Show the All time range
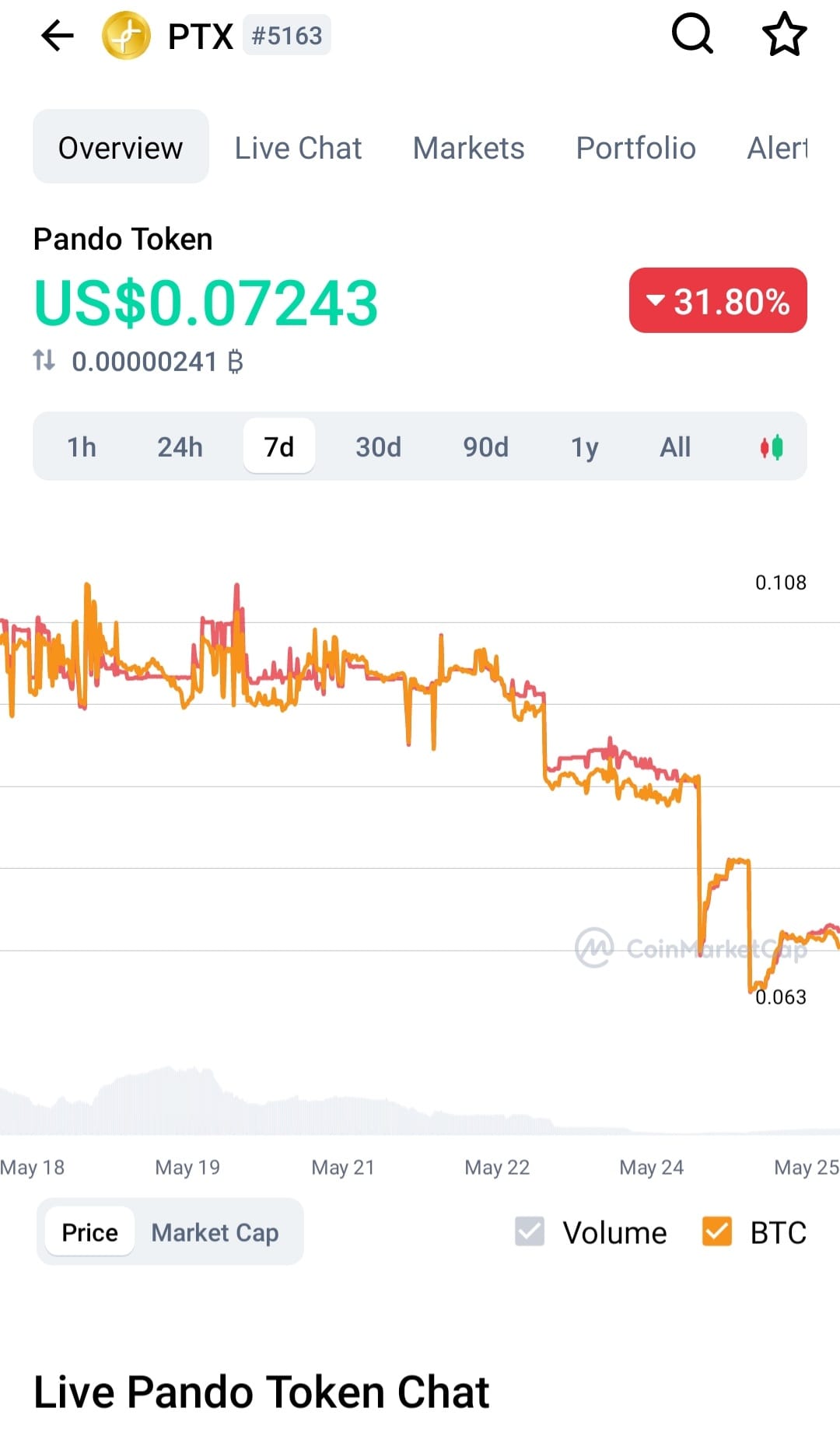 click(675, 447)
